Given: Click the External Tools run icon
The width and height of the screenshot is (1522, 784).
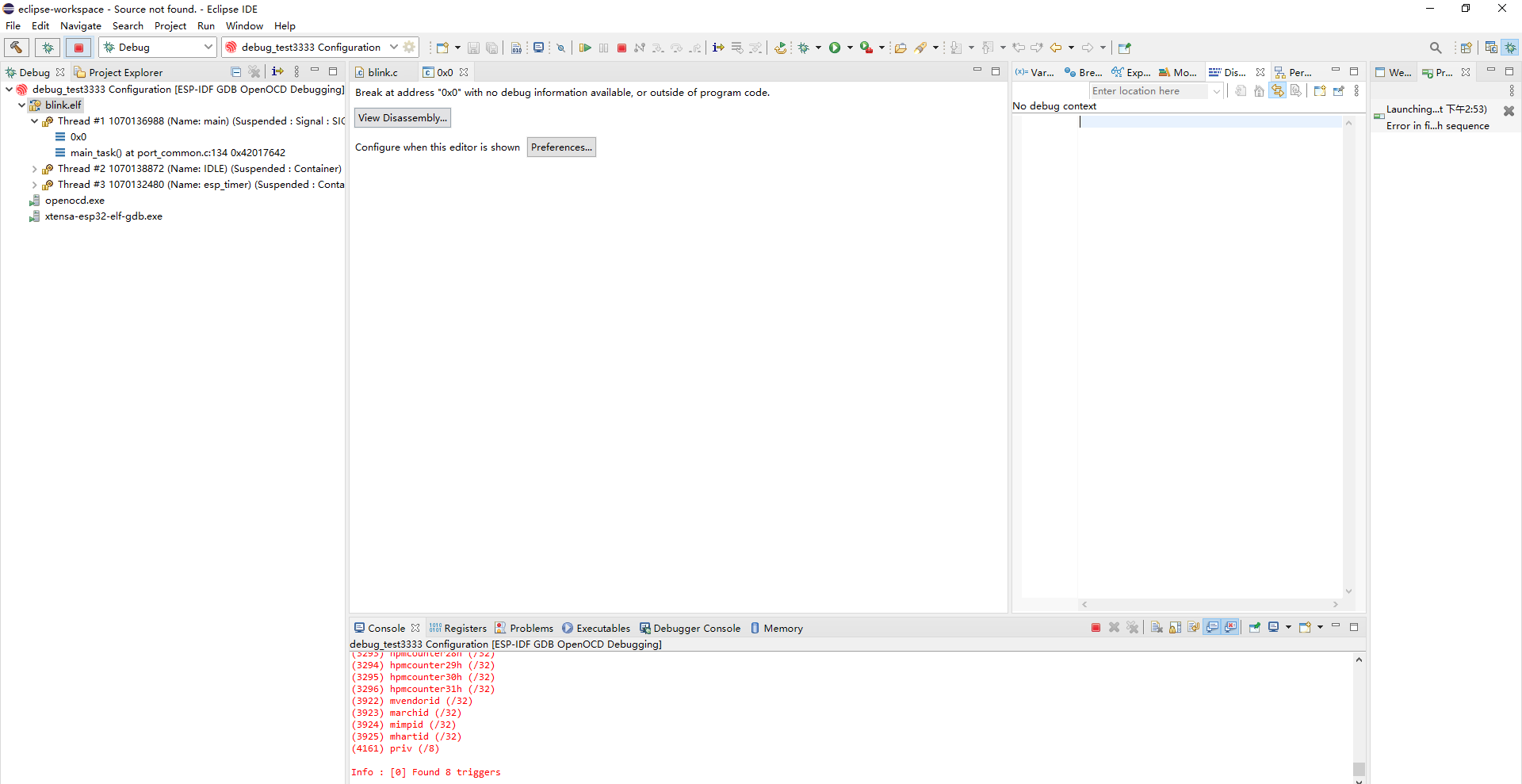Looking at the screenshot, I should point(866,48).
